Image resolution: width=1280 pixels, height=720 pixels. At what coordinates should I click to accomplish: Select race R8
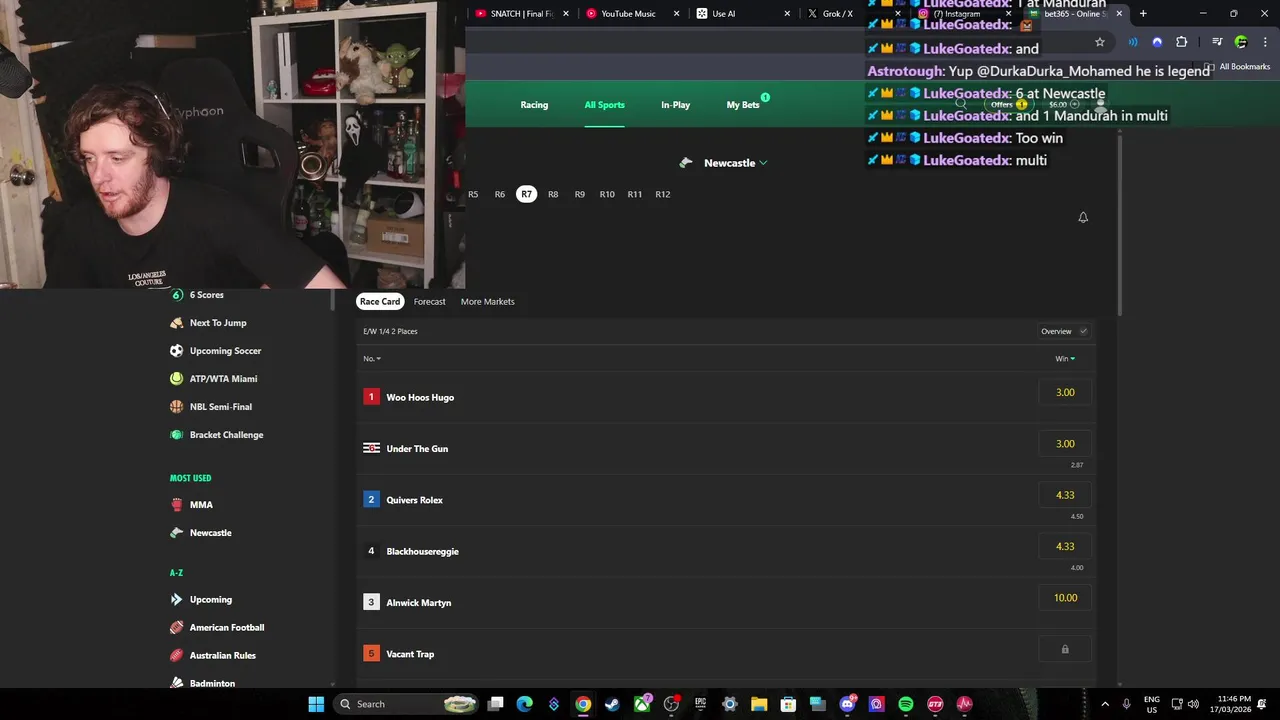[x=553, y=195]
